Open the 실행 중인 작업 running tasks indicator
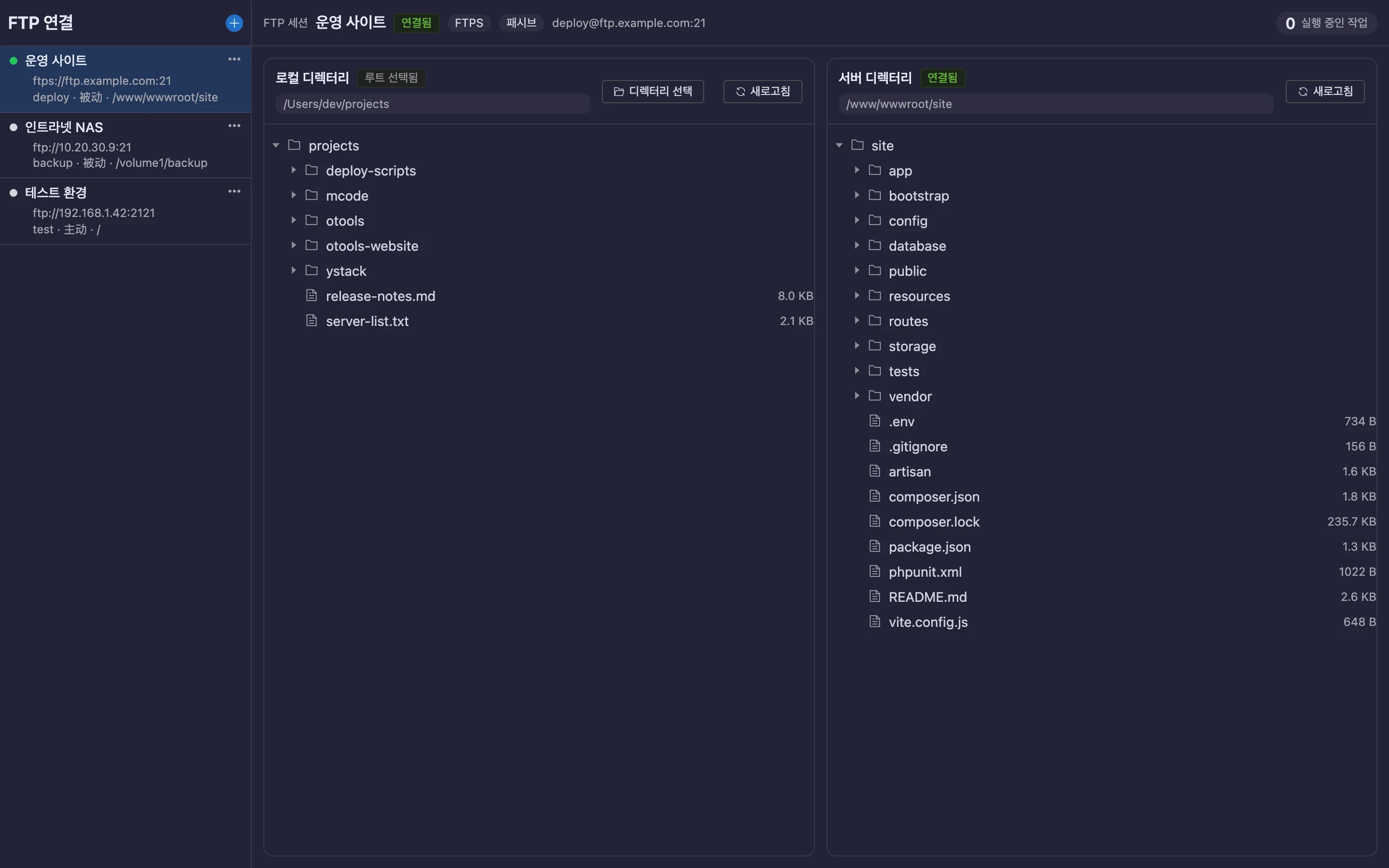The height and width of the screenshot is (868, 1389). click(x=1326, y=23)
